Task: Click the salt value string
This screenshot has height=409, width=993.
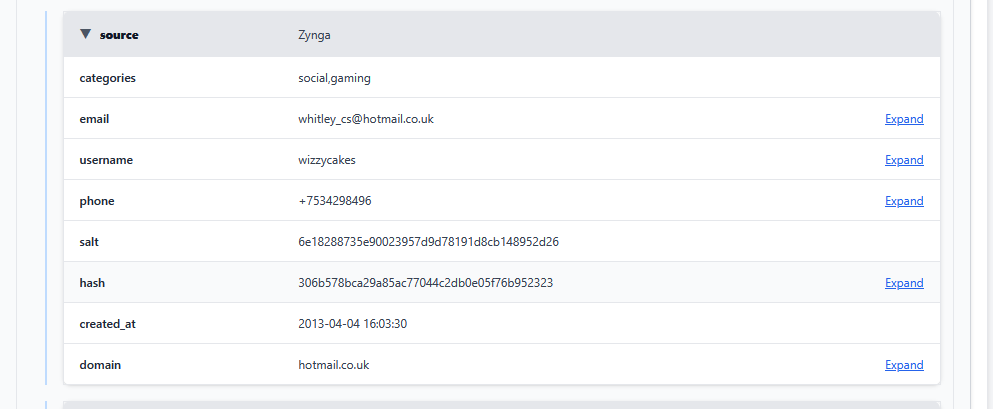Action: (428, 242)
